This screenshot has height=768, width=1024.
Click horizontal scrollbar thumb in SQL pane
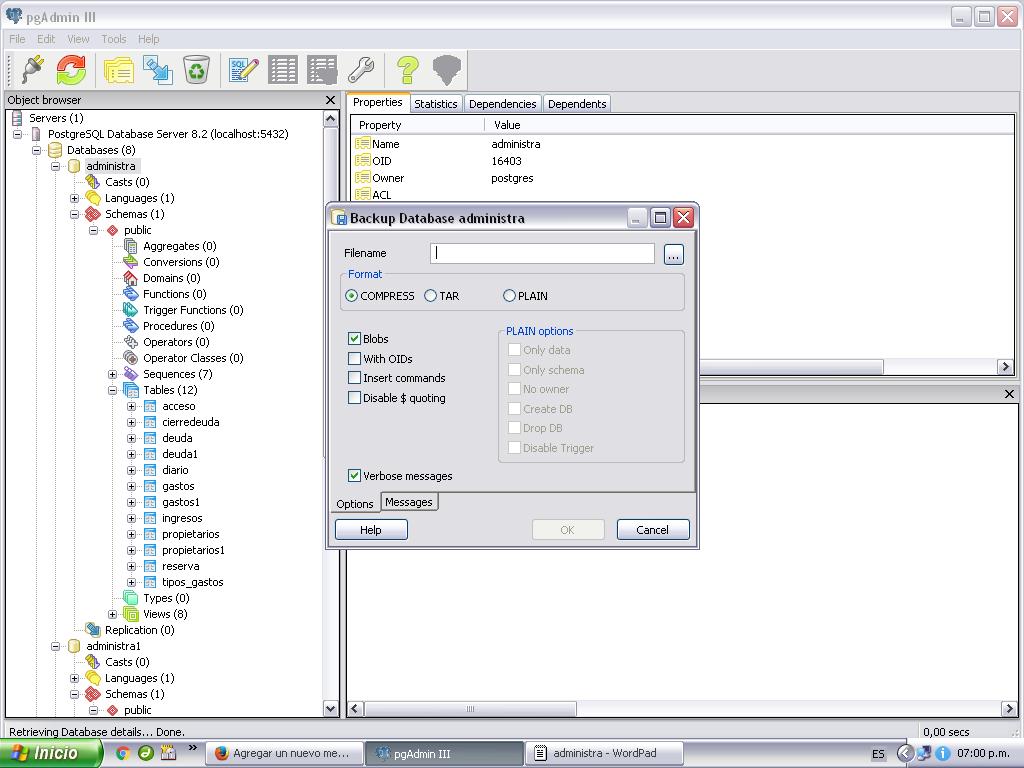[470, 709]
